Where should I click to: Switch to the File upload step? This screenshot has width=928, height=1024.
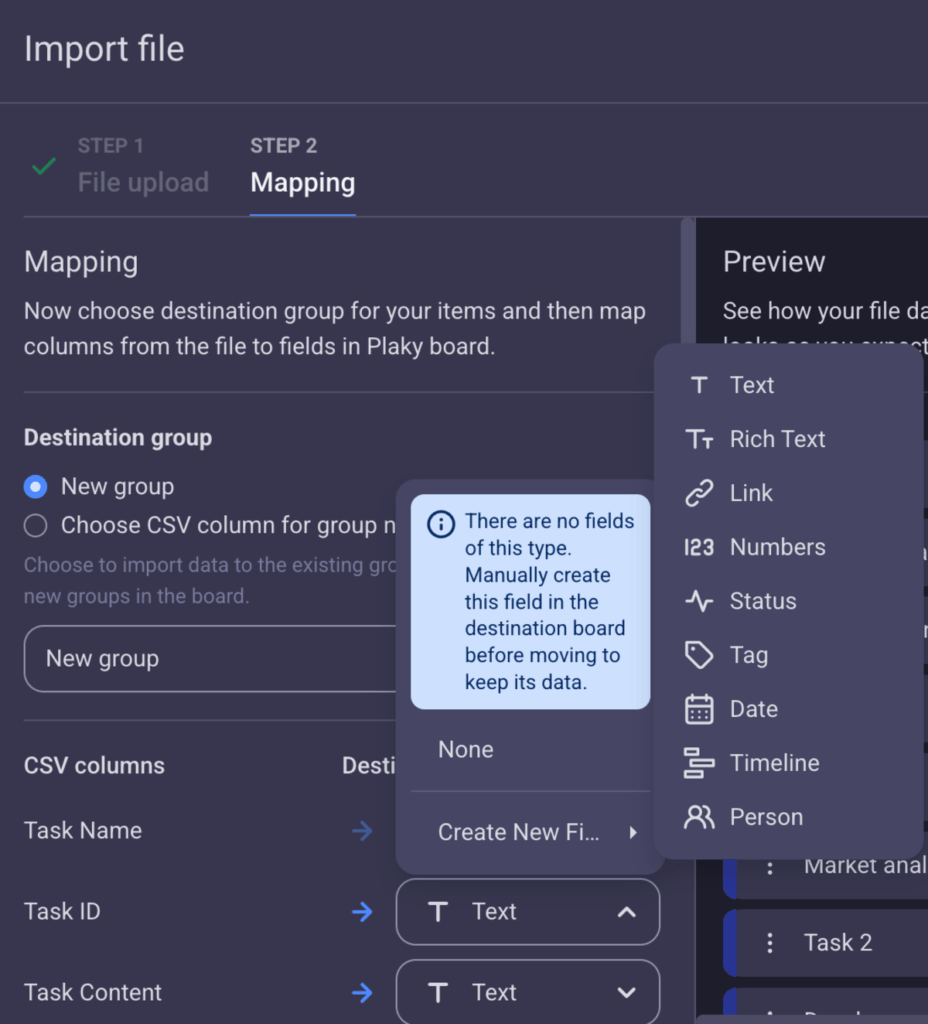143,182
